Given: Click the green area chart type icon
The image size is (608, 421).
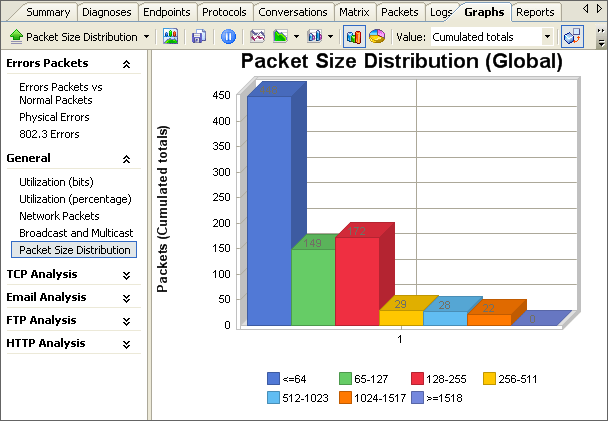Looking at the screenshot, I should 281,37.
